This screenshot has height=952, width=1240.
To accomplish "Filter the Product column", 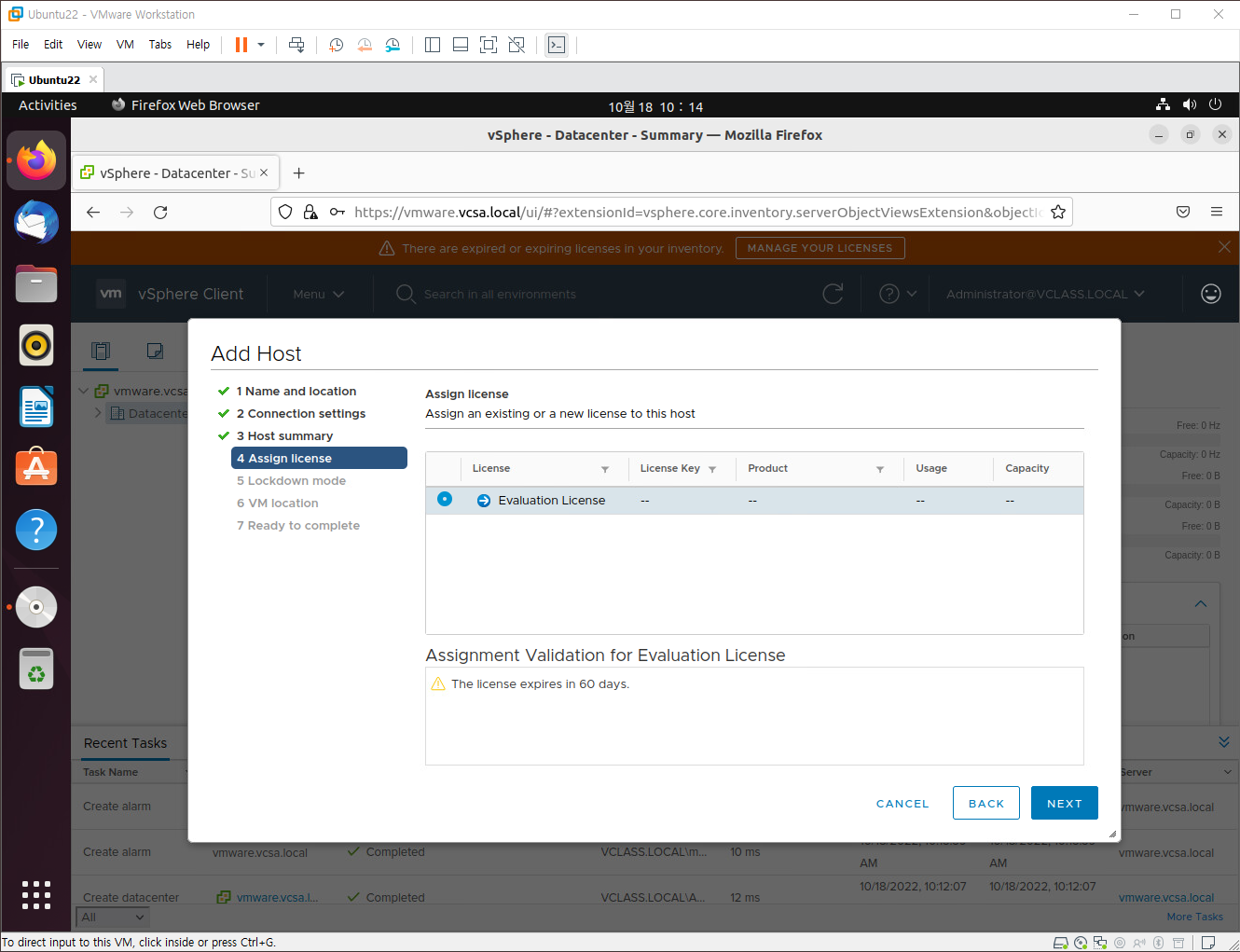I will tap(880, 469).
